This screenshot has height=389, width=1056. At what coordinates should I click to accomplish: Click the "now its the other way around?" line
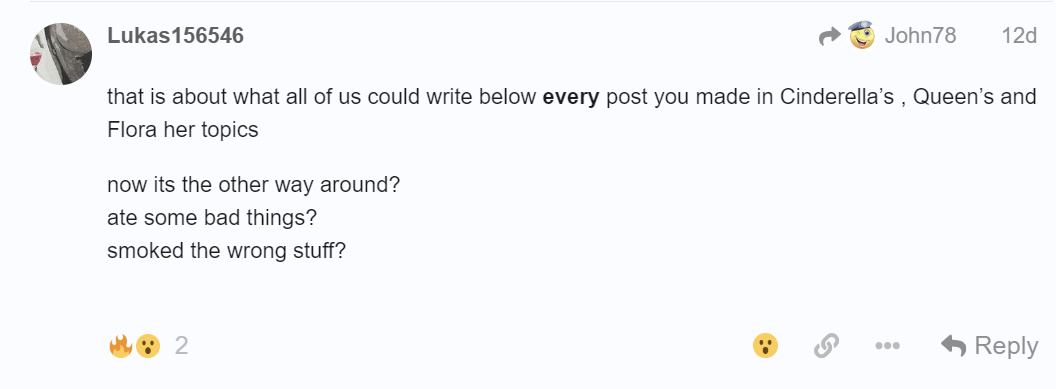point(254,184)
